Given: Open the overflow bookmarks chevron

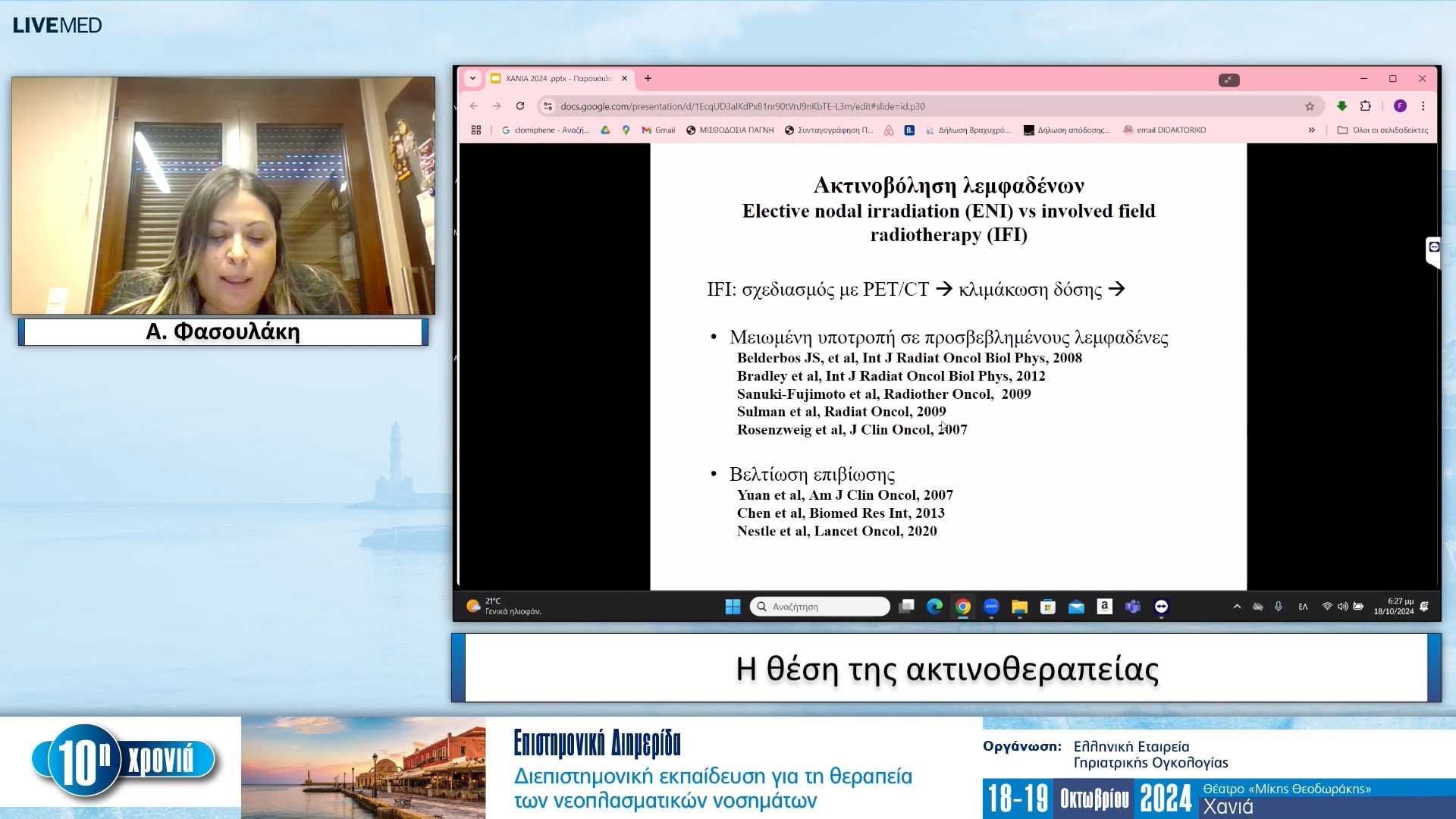Looking at the screenshot, I should click(x=1311, y=130).
